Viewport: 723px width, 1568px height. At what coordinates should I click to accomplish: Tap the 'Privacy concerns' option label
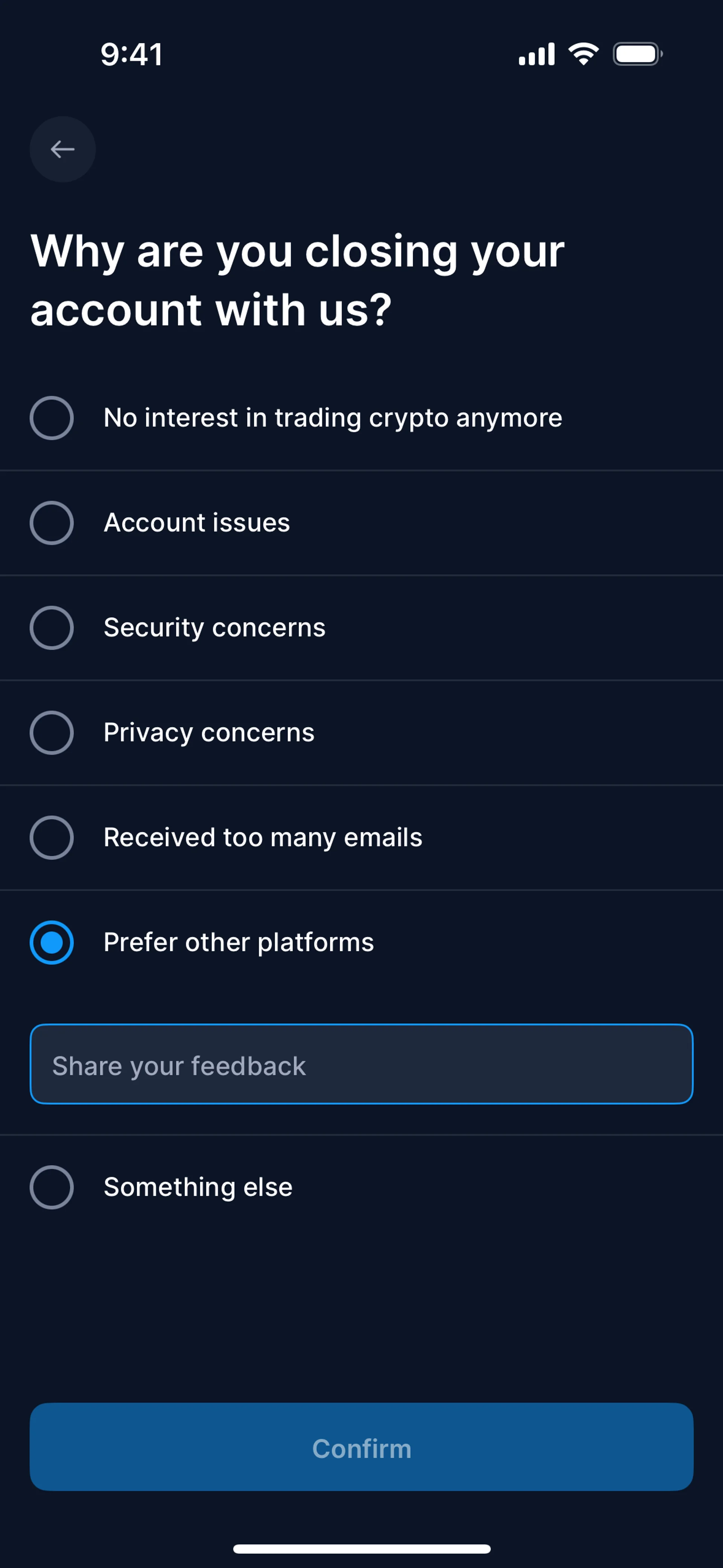[x=209, y=733]
